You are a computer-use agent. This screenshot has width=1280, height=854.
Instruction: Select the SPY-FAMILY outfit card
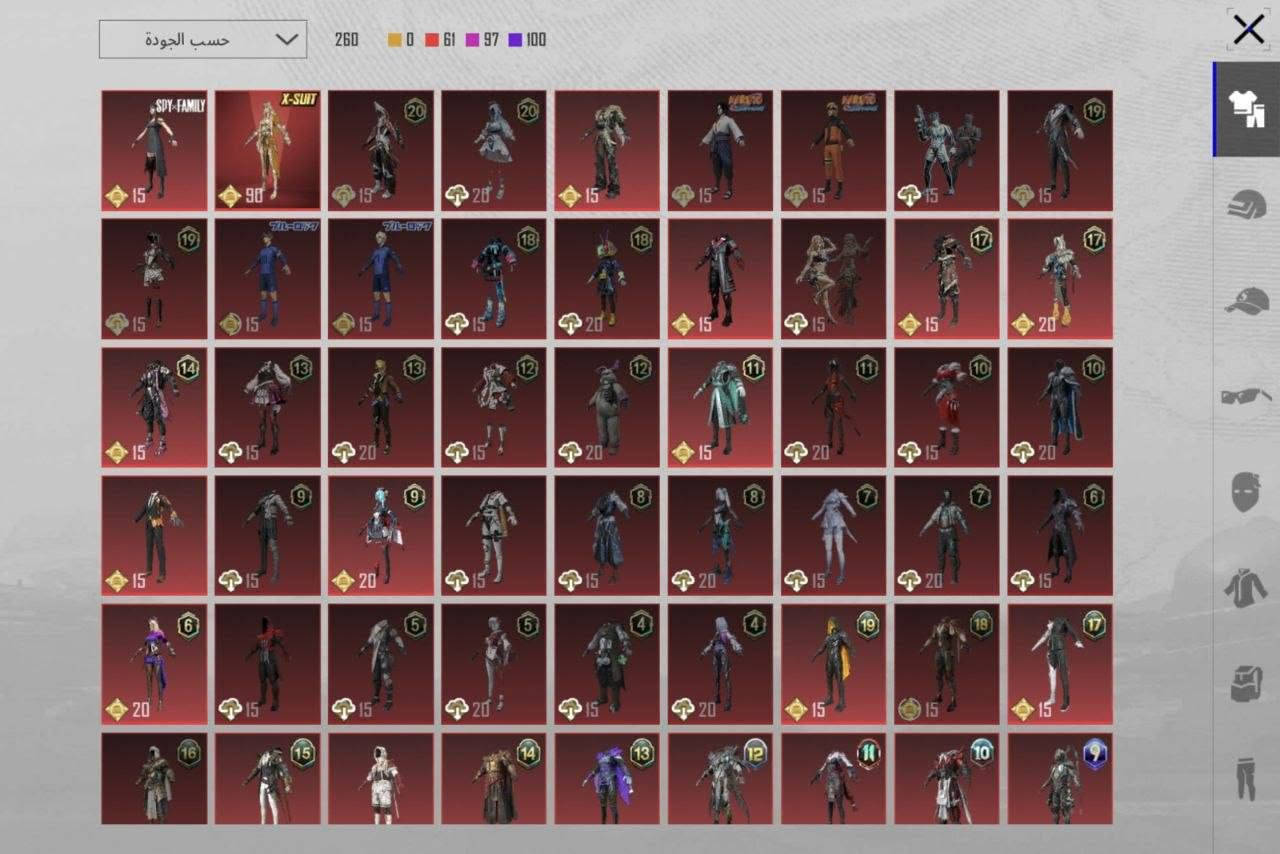coord(154,150)
